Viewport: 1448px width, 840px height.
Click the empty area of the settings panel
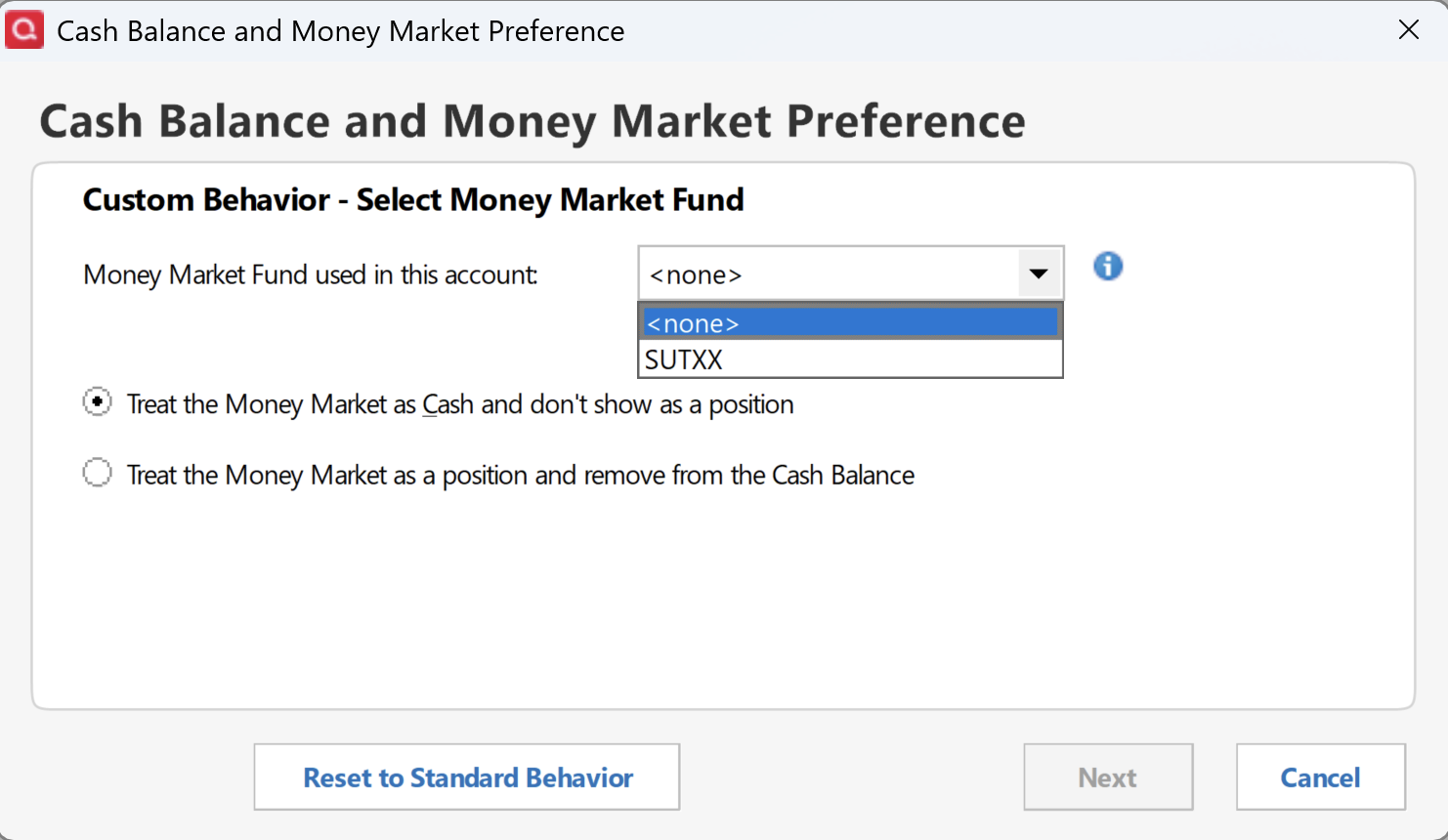pyautogui.click(x=723, y=606)
